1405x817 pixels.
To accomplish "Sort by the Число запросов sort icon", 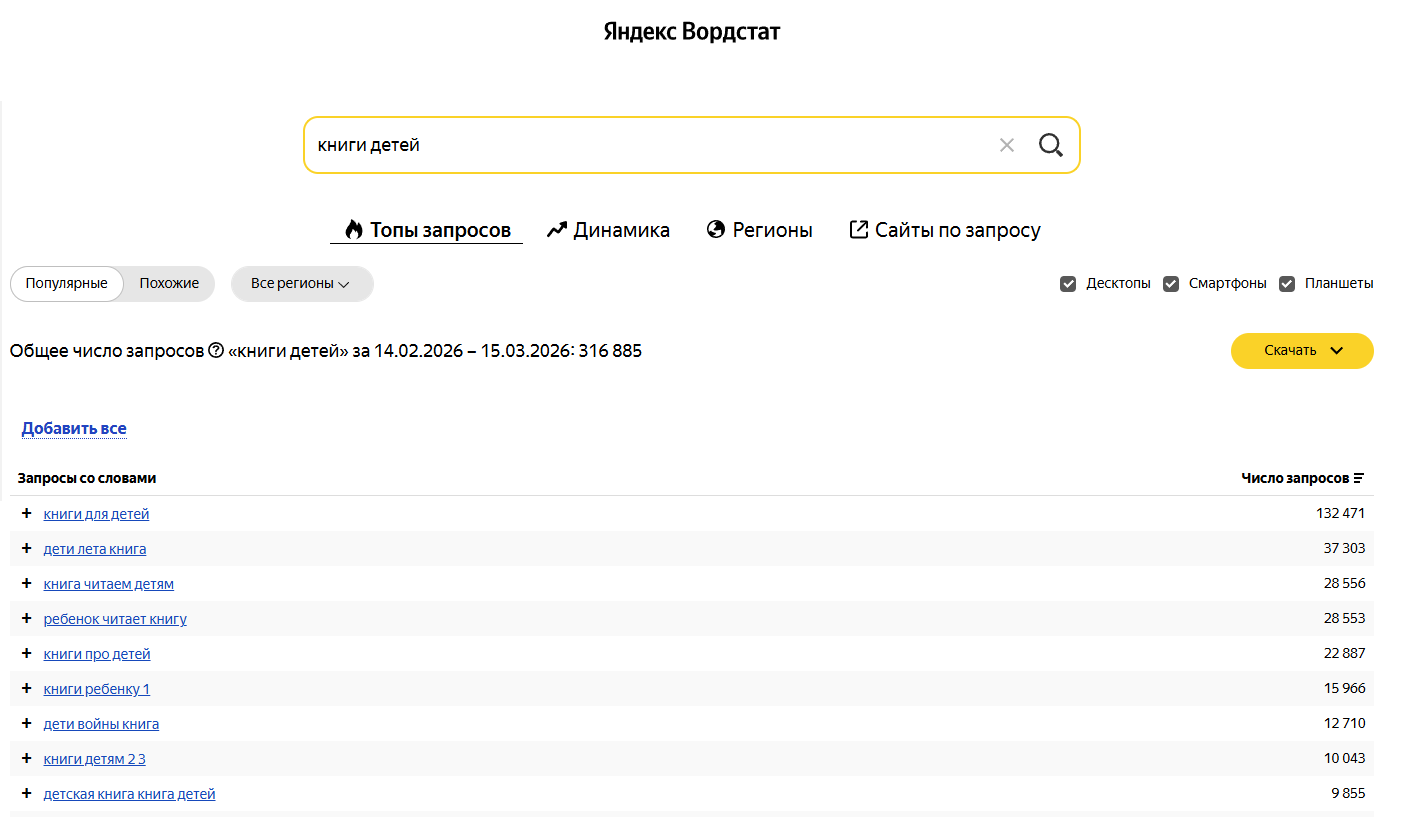I will [x=1358, y=478].
